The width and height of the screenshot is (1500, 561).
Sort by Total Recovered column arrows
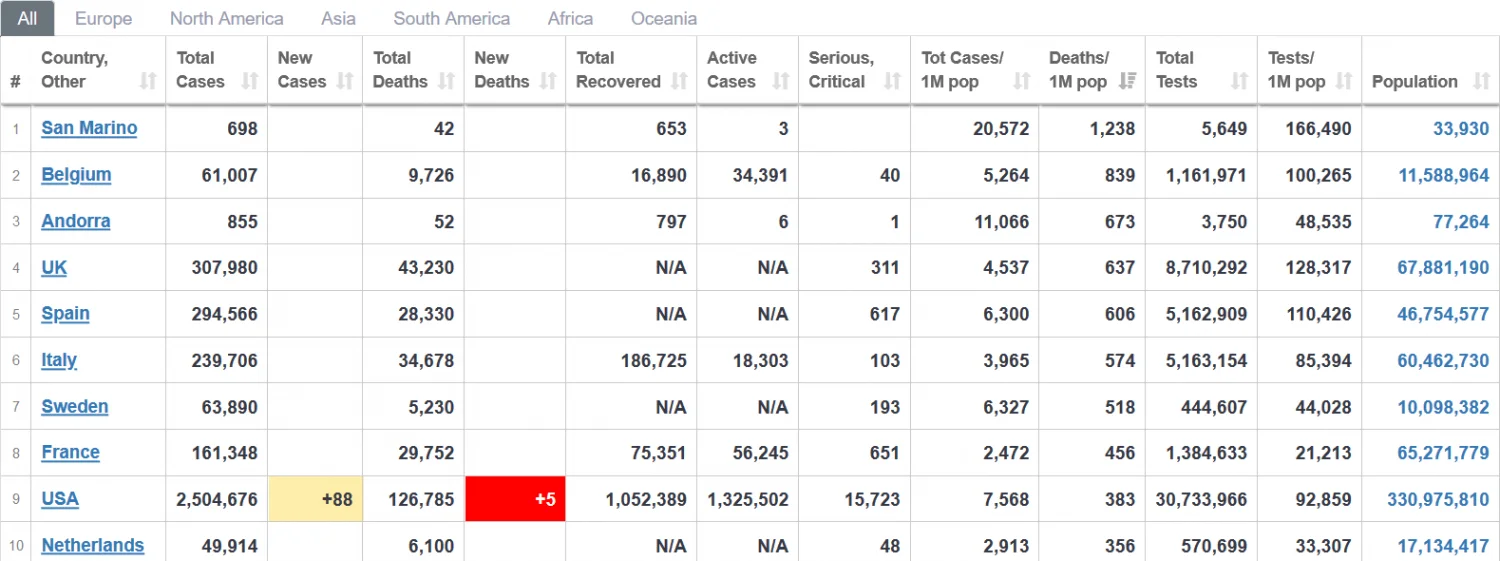pyautogui.click(x=679, y=82)
